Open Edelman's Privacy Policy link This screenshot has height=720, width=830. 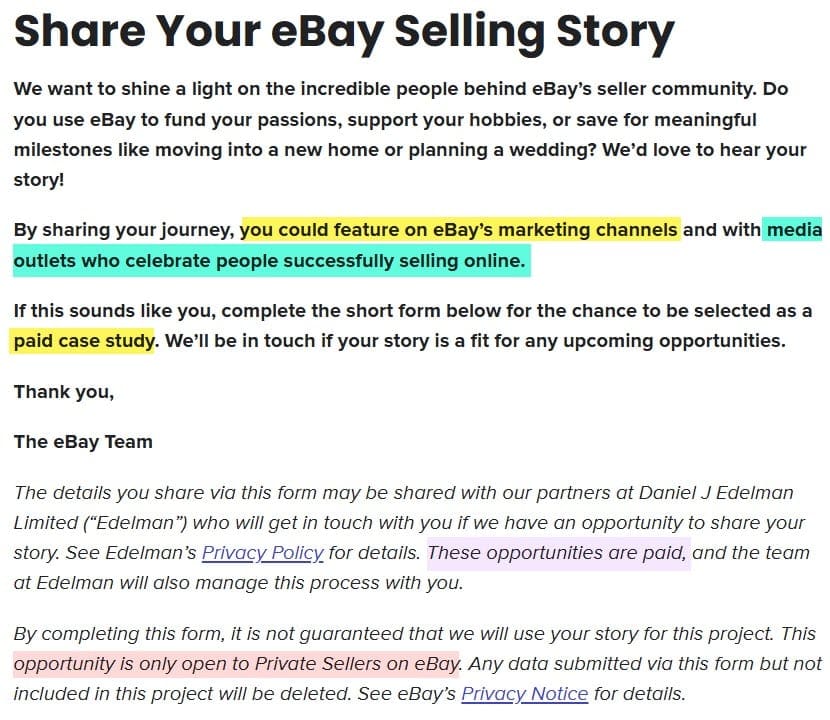(x=262, y=553)
